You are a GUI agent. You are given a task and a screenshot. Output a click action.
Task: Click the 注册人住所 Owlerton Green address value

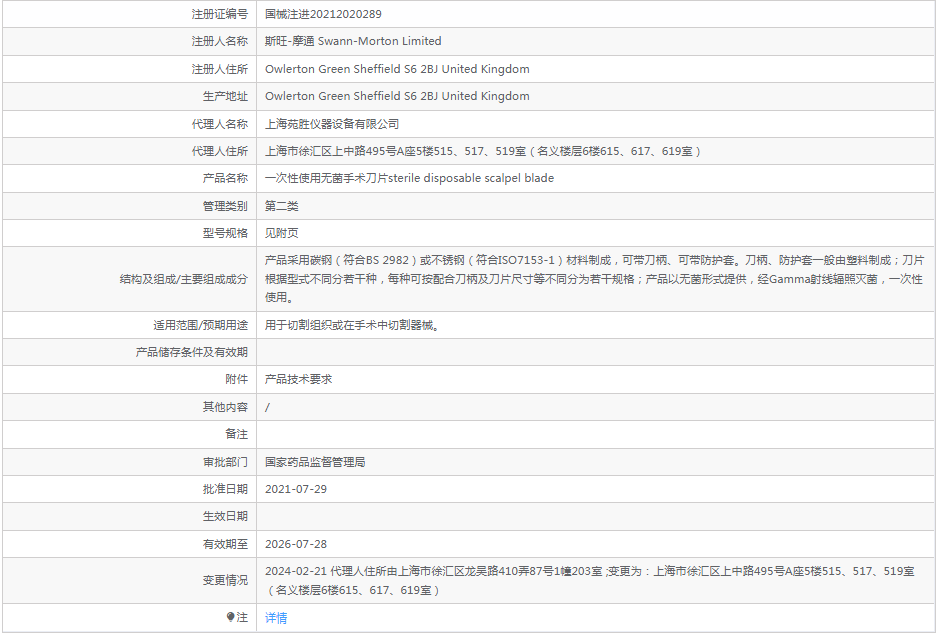point(397,69)
